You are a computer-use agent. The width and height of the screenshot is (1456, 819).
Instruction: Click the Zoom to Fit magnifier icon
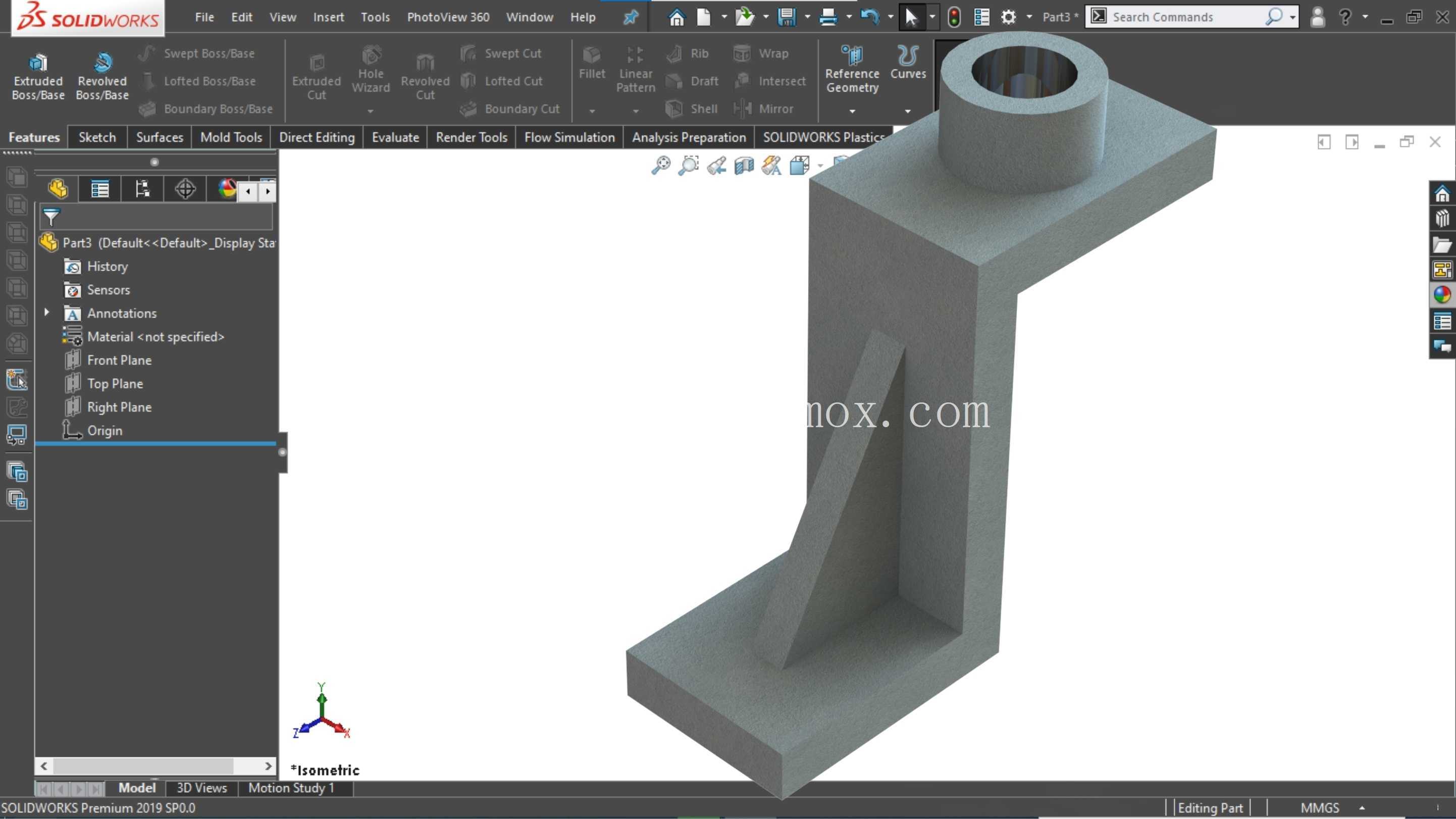661,166
